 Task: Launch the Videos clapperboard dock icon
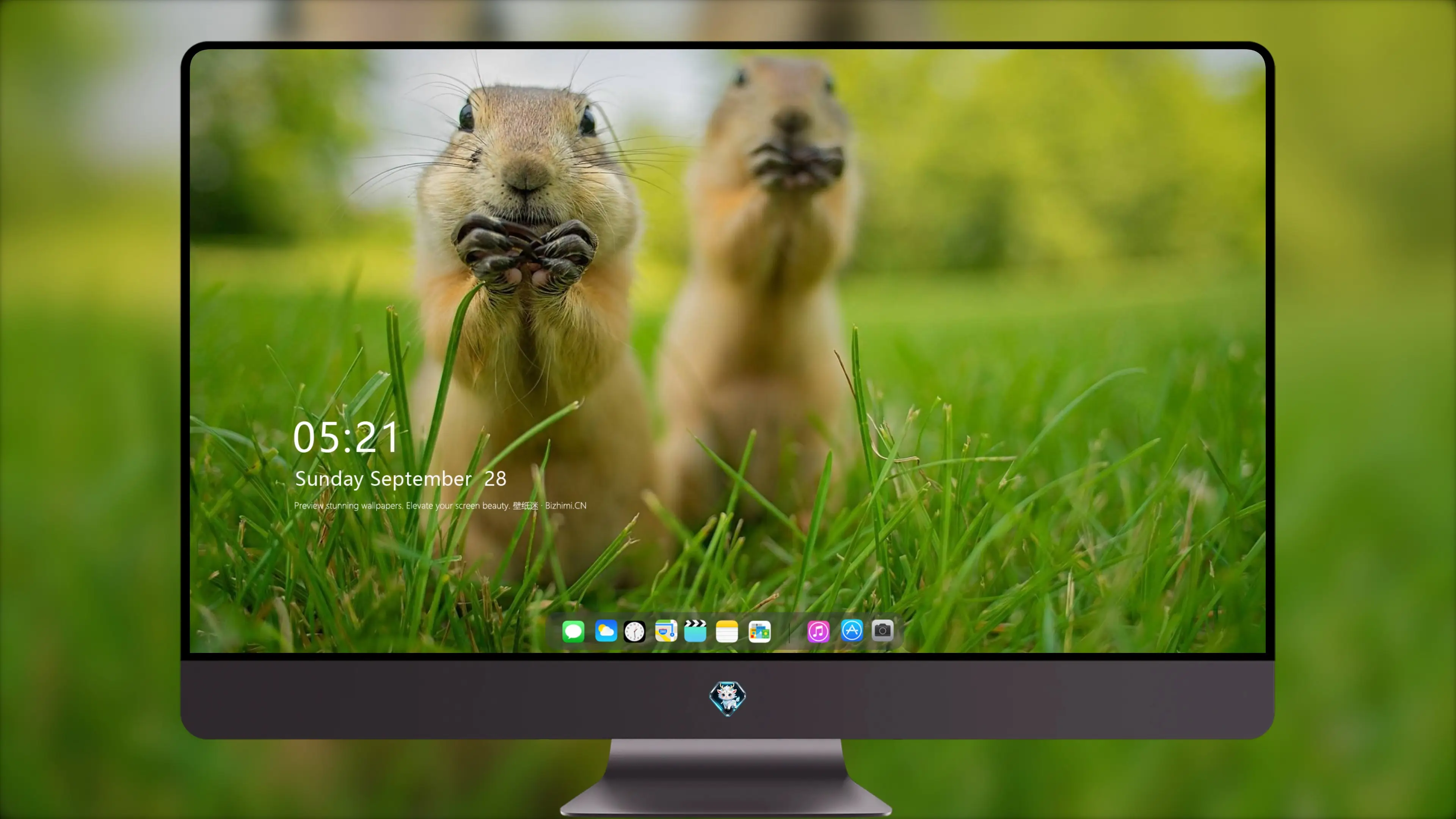(x=695, y=631)
